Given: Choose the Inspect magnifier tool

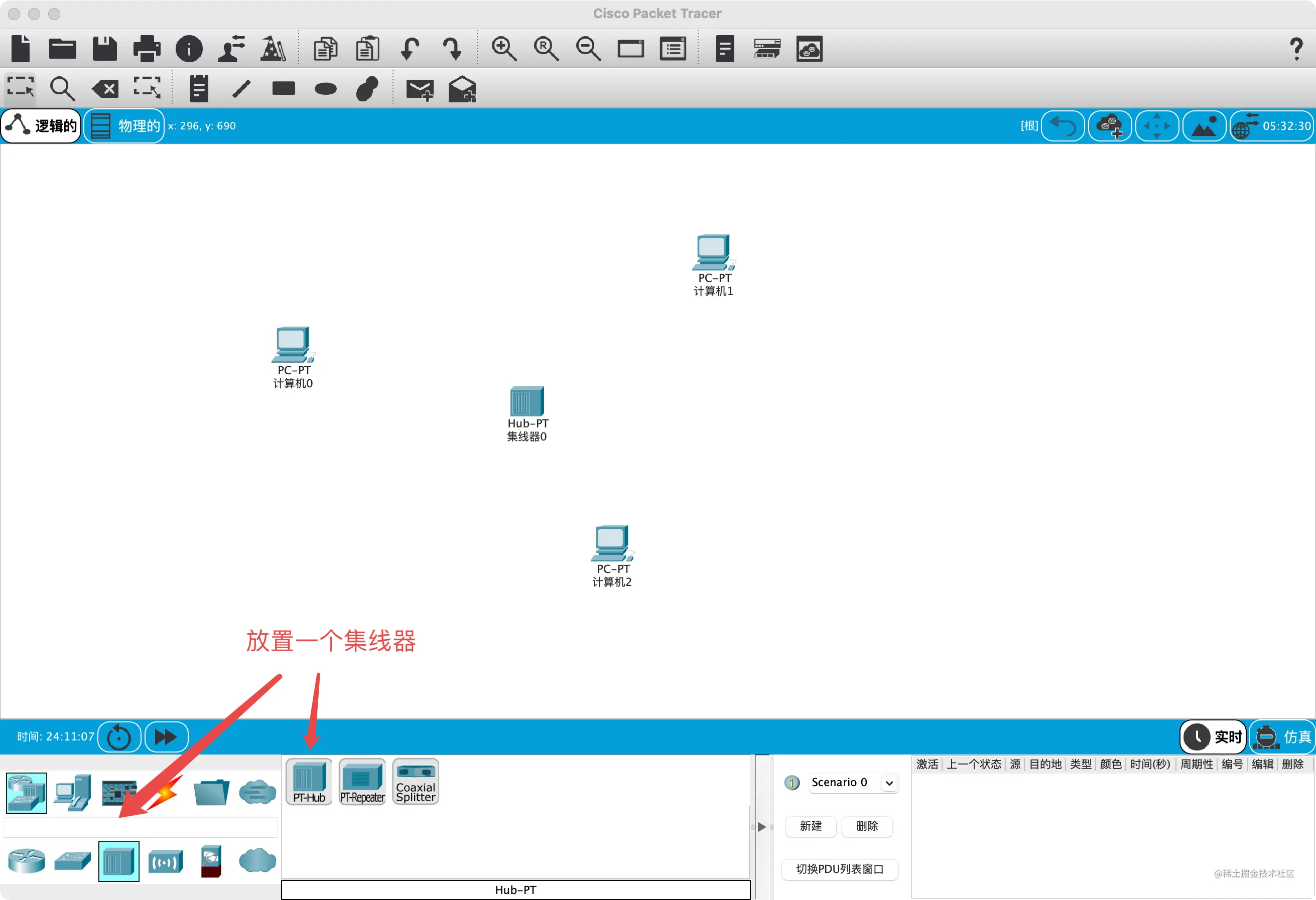Looking at the screenshot, I should pos(62,88).
